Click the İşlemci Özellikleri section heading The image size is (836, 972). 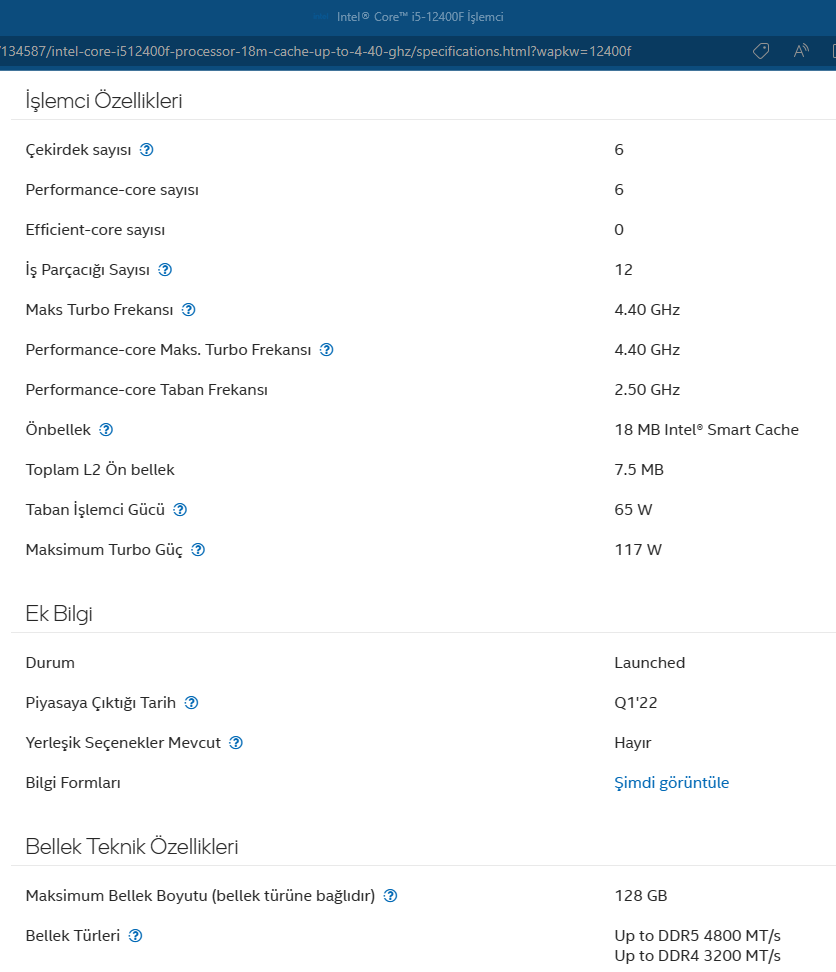point(104,100)
